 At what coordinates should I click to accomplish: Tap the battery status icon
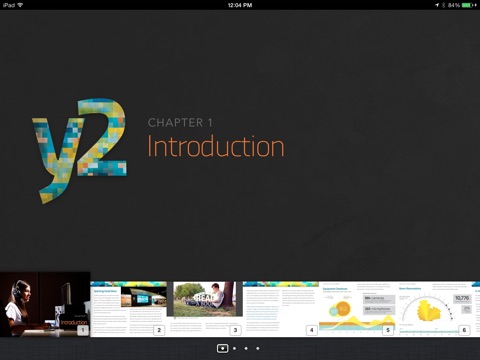[469, 5]
